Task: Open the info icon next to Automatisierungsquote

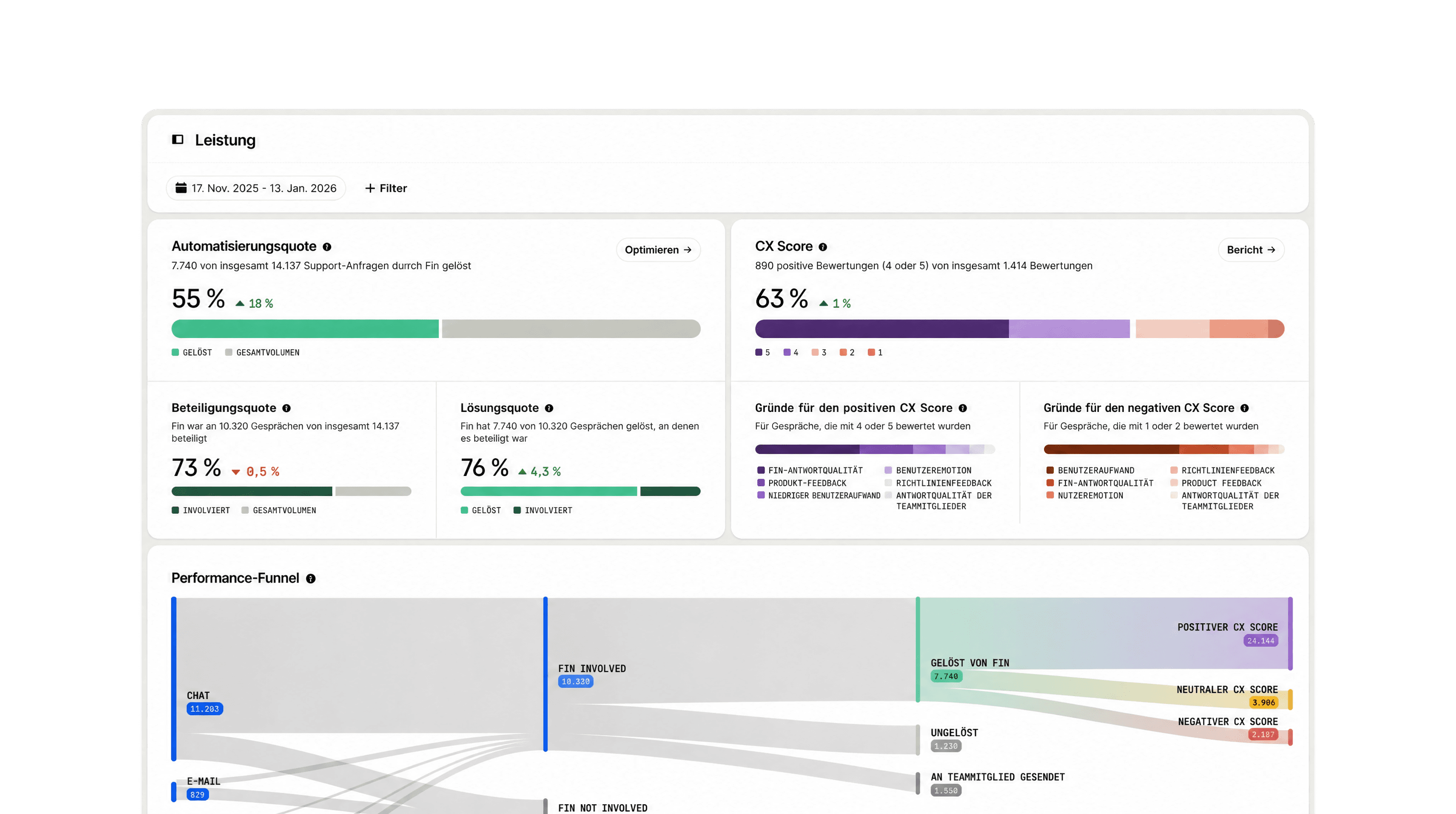Action: (x=327, y=247)
